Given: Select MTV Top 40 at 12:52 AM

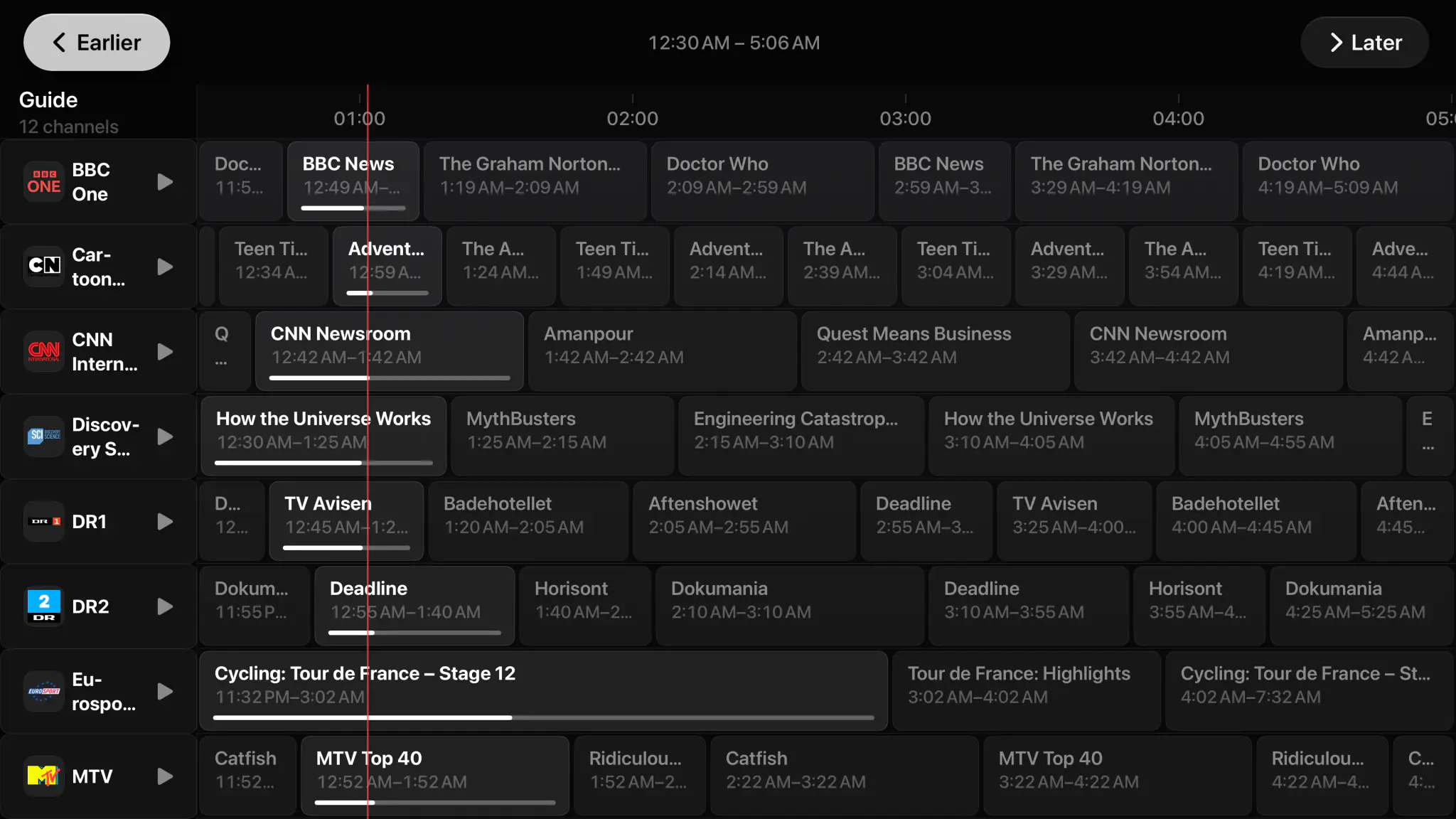Looking at the screenshot, I should coord(435,776).
